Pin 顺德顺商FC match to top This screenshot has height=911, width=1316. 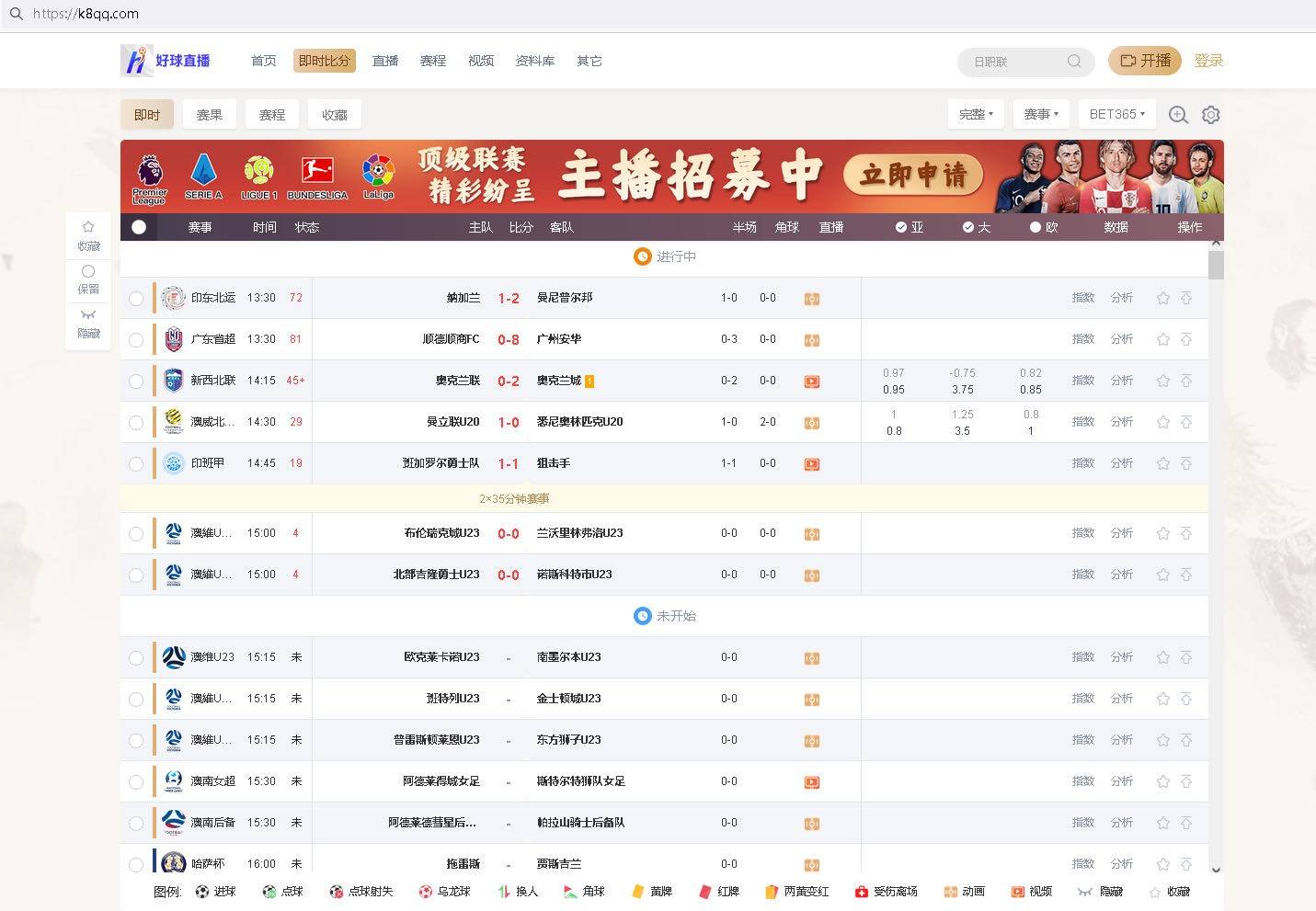point(1186,339)
